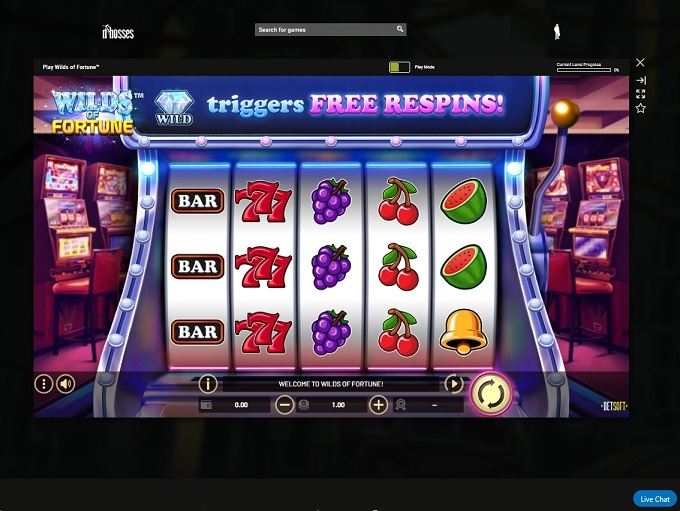This screenshot has height=511, width=680.
Task: Mute the game sound speaker icon
Action: [x=66, y=384]
